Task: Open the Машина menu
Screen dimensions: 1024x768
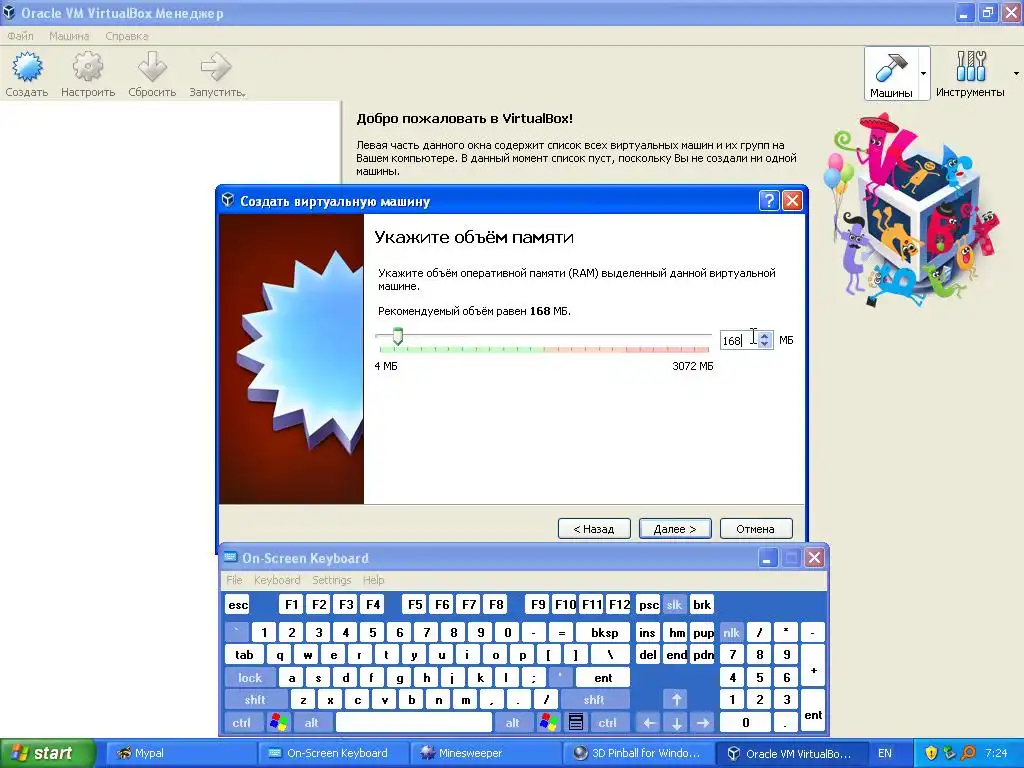Action: [x=69, y=36]
